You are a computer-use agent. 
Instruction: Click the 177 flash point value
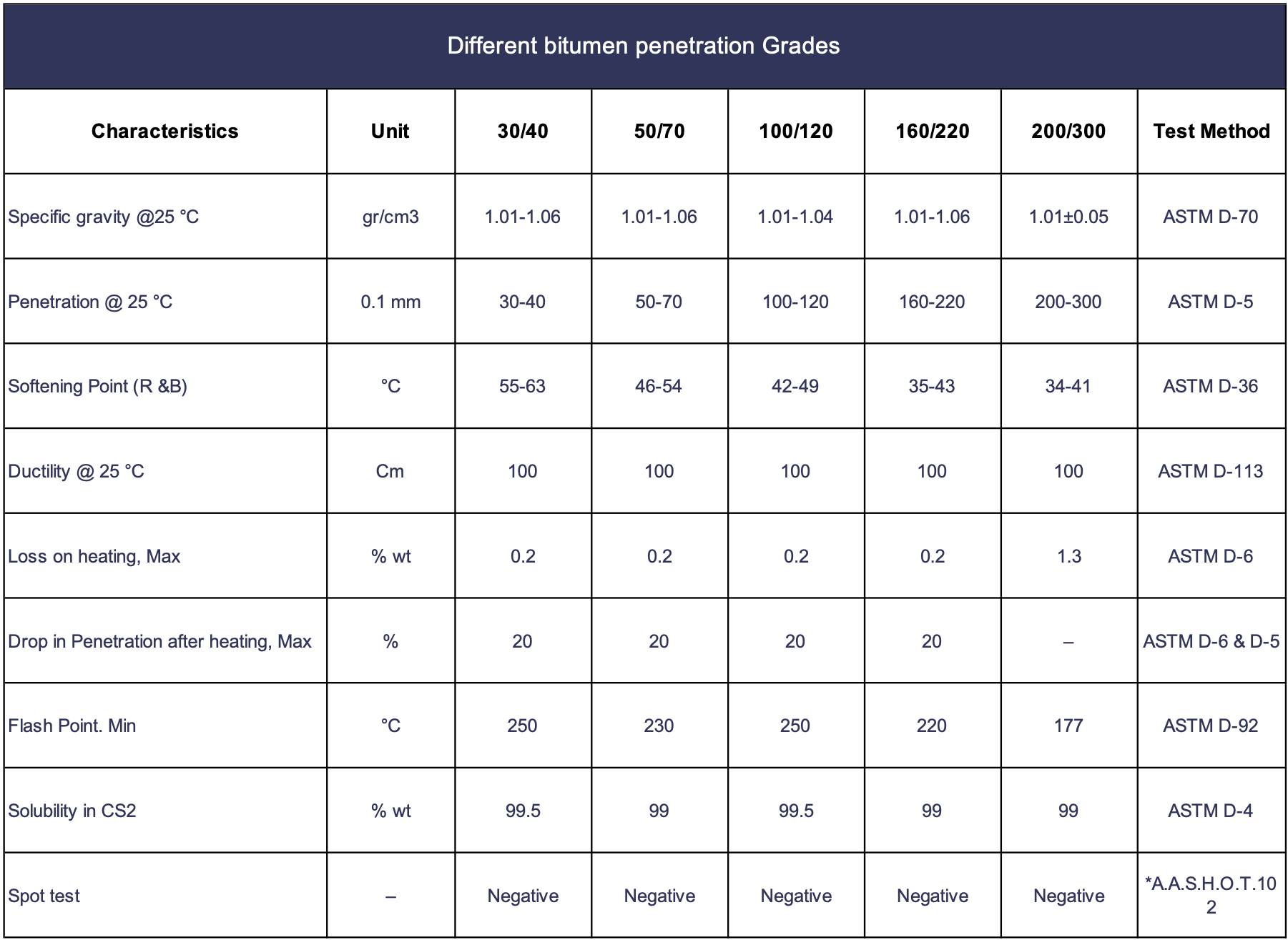coord(1068,726)
